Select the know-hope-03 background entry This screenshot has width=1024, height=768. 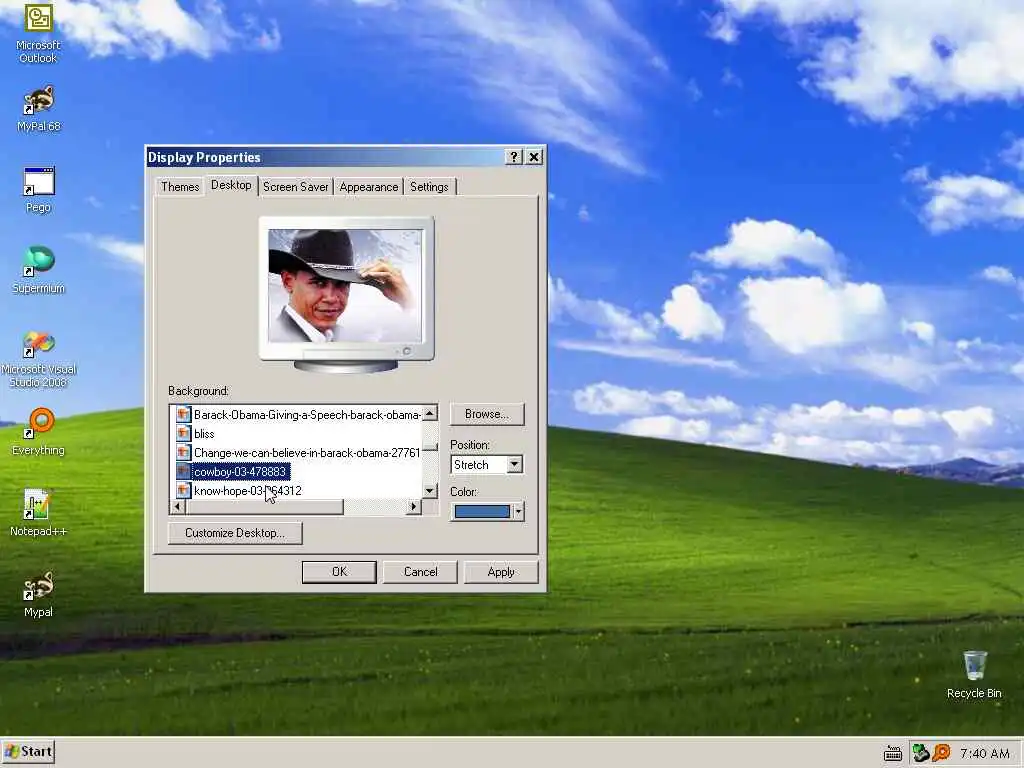248,490
